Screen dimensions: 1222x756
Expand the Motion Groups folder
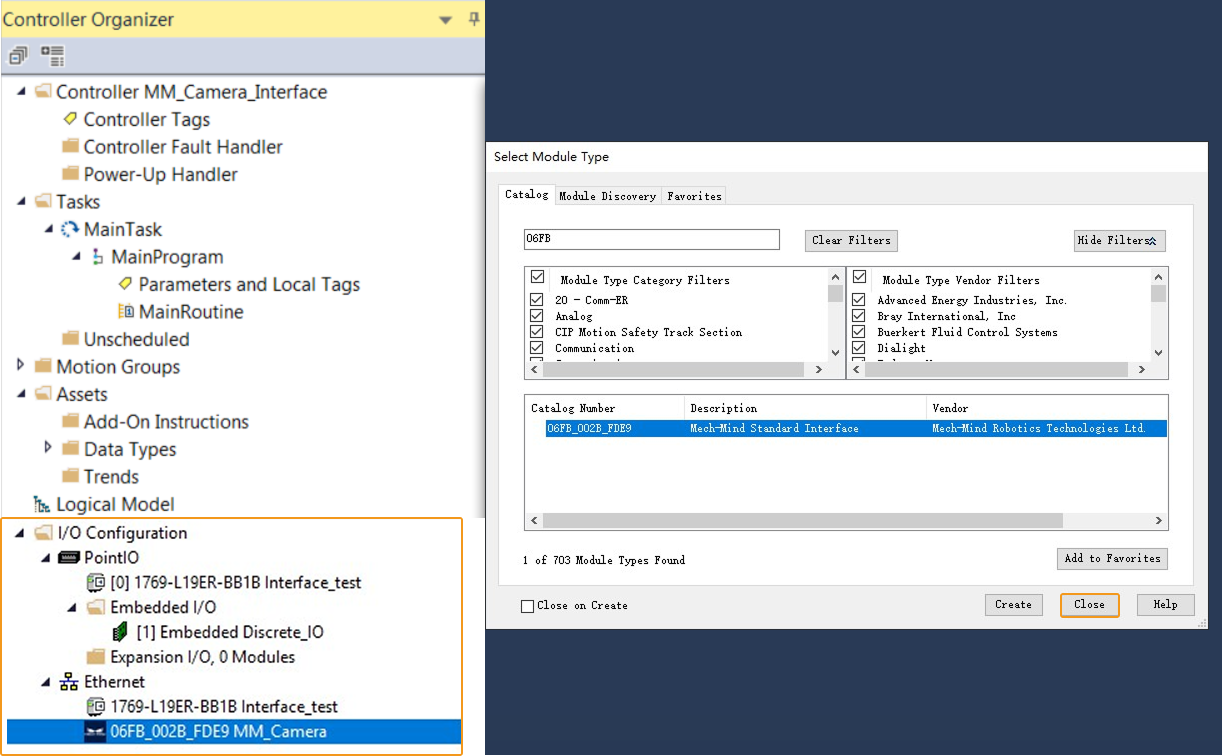[21, 366]
